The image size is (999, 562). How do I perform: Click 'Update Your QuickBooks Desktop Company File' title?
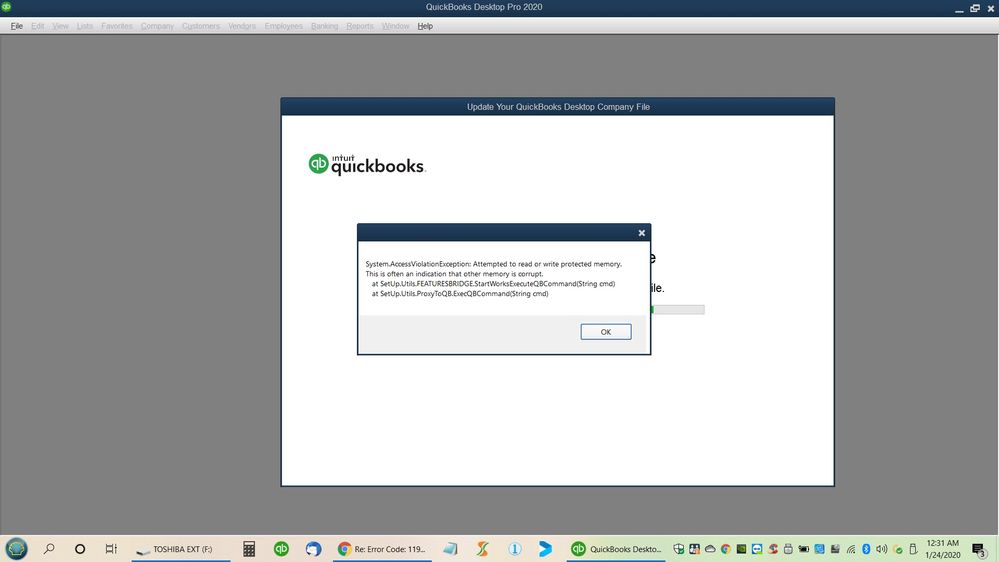pos(558,106)
